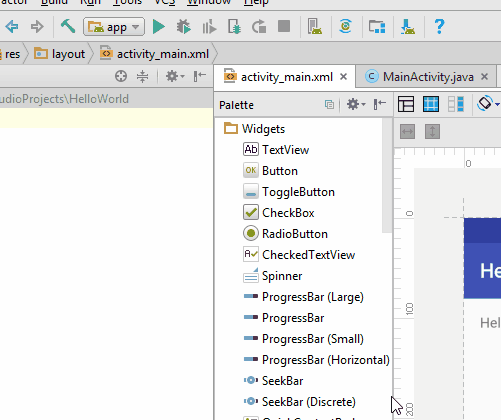Select ProgressBar (Small) in the Palette
This screenshot has width=501, height=420.
pos(304,339)
